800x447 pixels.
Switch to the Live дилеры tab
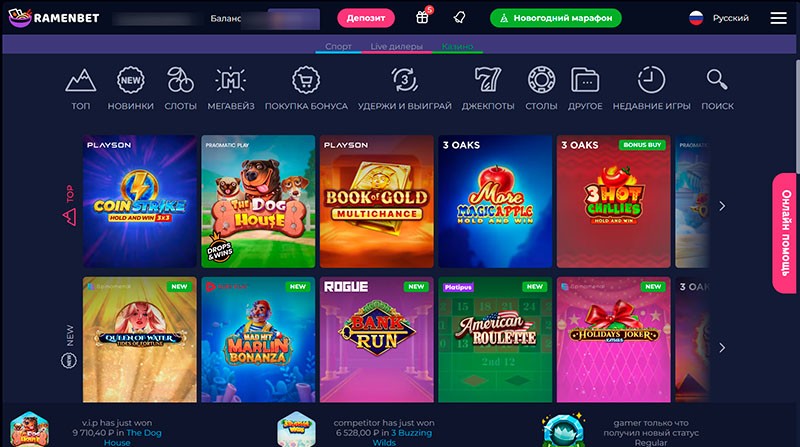(x=396, y=46)
